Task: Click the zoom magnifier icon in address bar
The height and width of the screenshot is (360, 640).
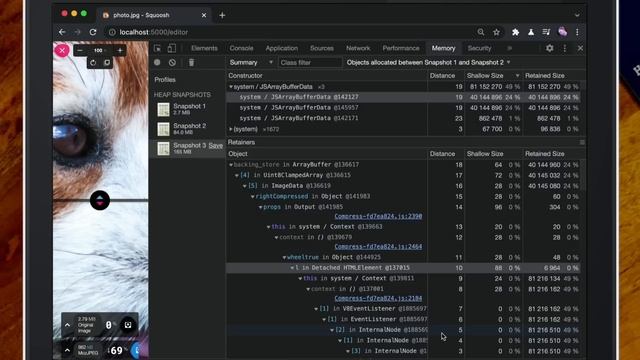Action: 481,32
